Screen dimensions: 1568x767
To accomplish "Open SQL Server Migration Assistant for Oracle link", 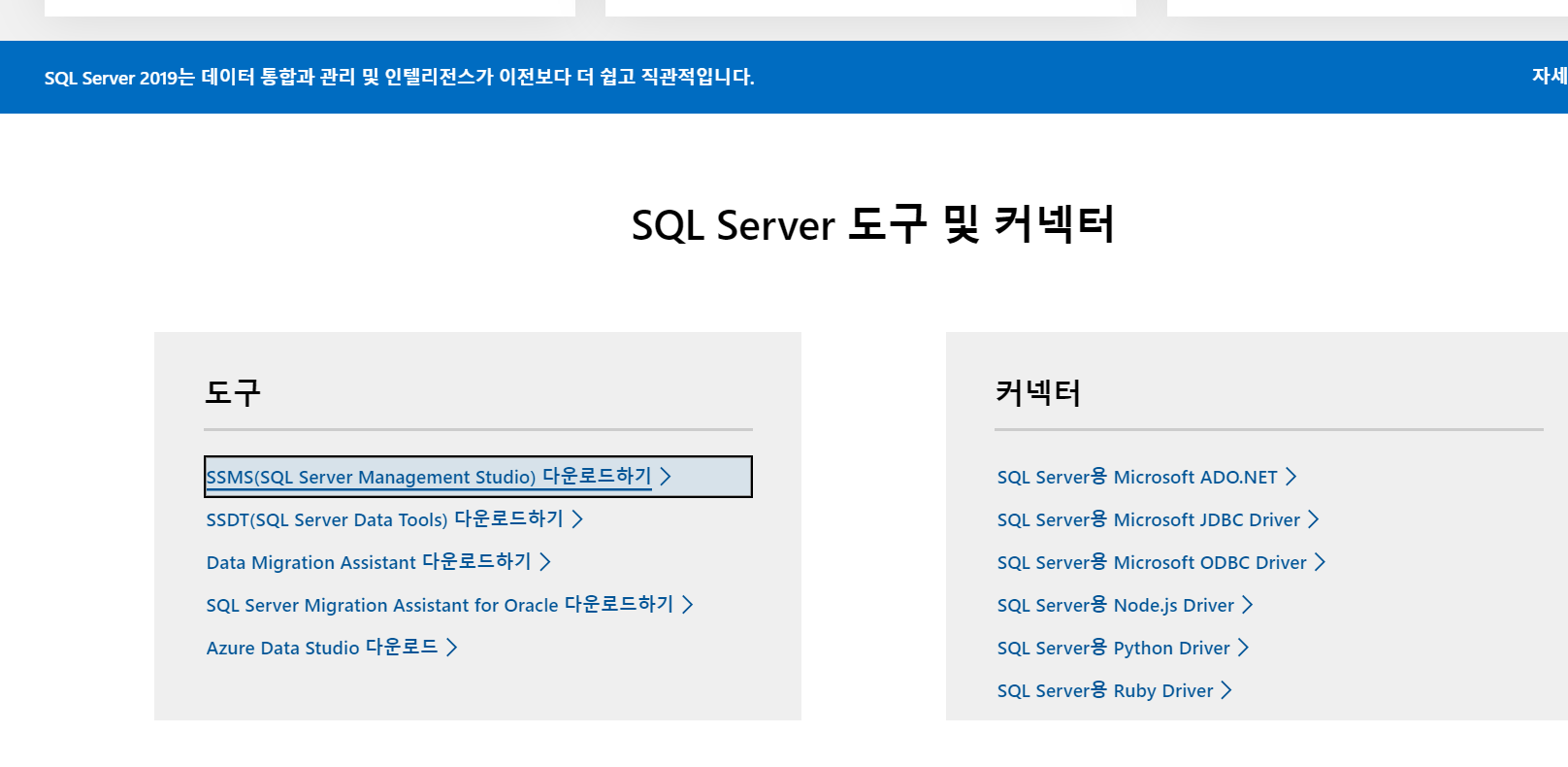I will (x=449, y=605).
